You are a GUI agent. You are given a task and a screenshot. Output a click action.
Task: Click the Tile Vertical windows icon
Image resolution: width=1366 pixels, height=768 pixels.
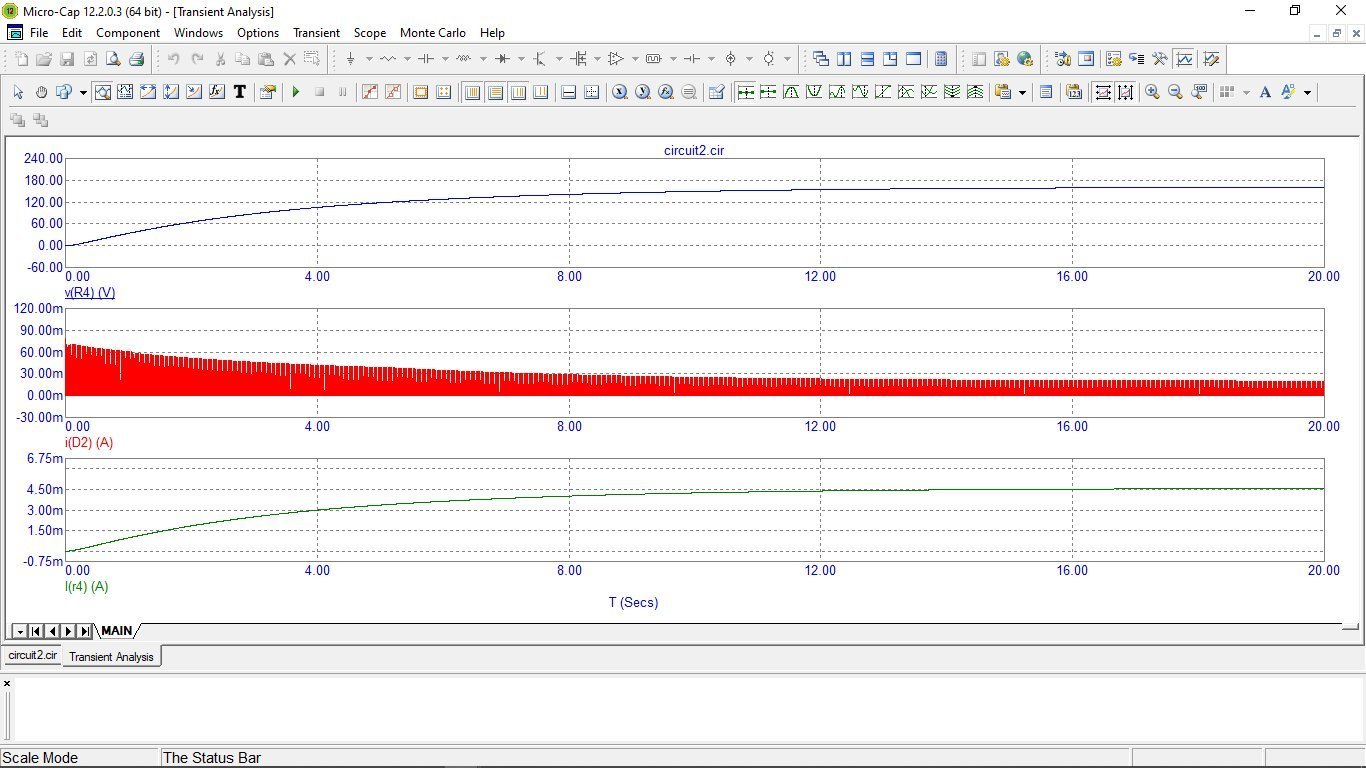[x=844, y=59]
